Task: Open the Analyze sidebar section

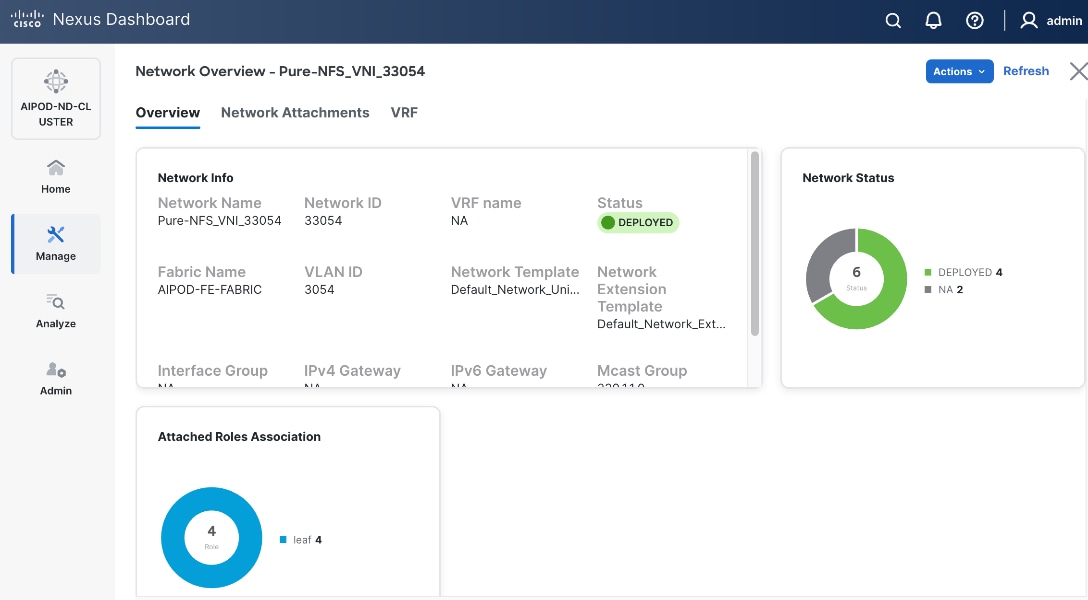Action: [x=56, y=311]
